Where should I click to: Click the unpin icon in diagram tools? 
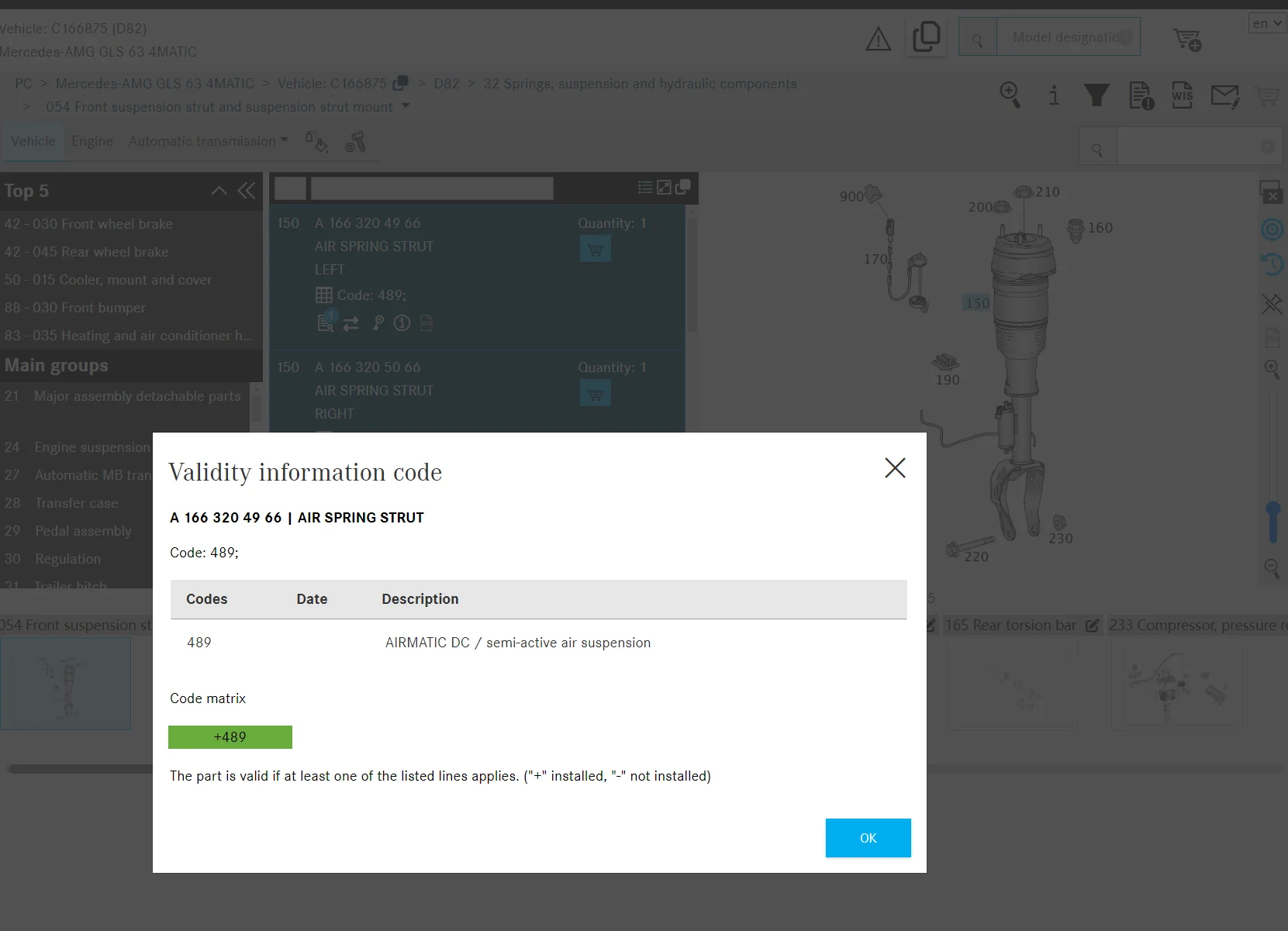[1272, 303]
